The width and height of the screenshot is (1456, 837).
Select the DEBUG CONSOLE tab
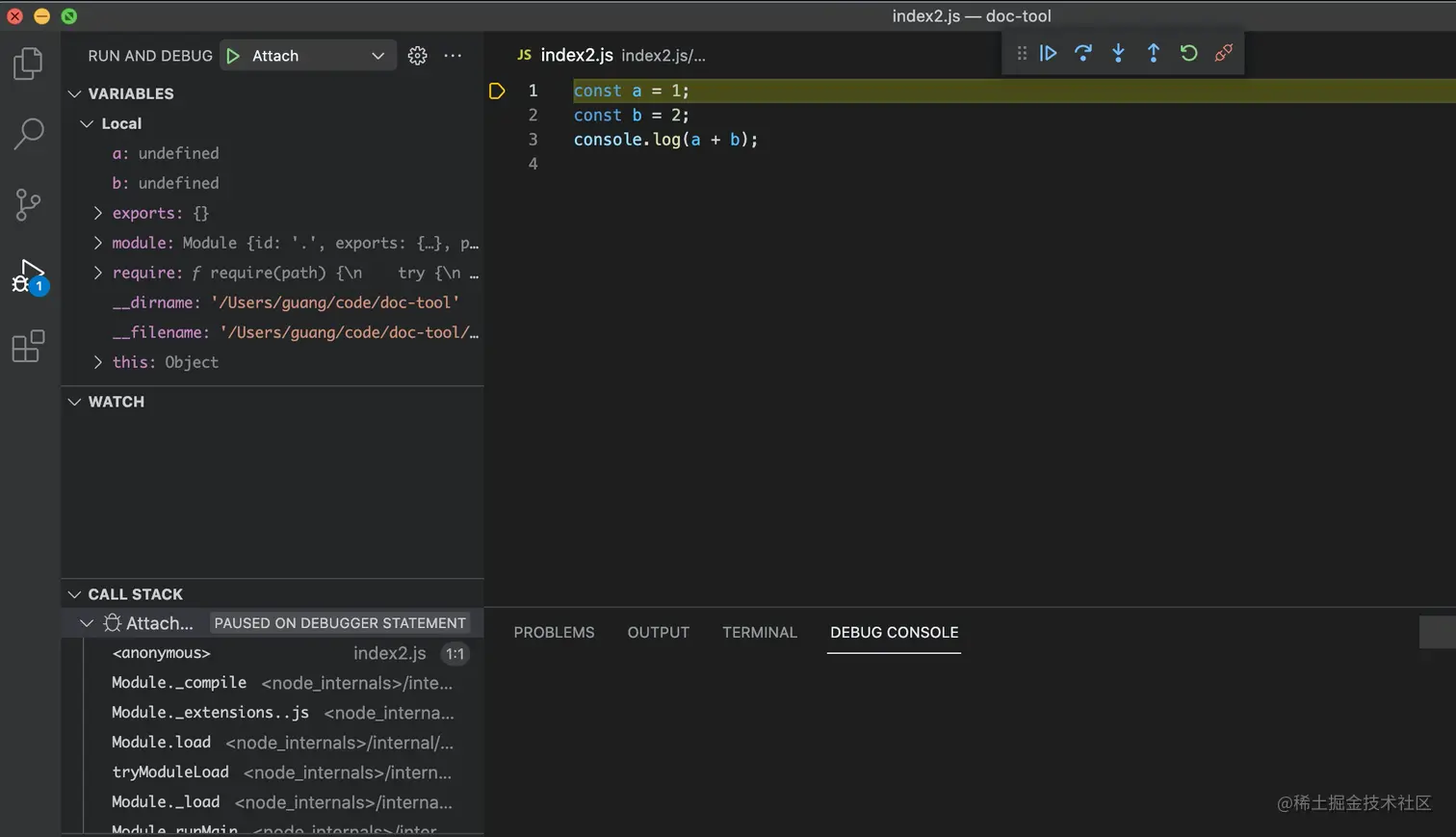[x=894, y=632]
